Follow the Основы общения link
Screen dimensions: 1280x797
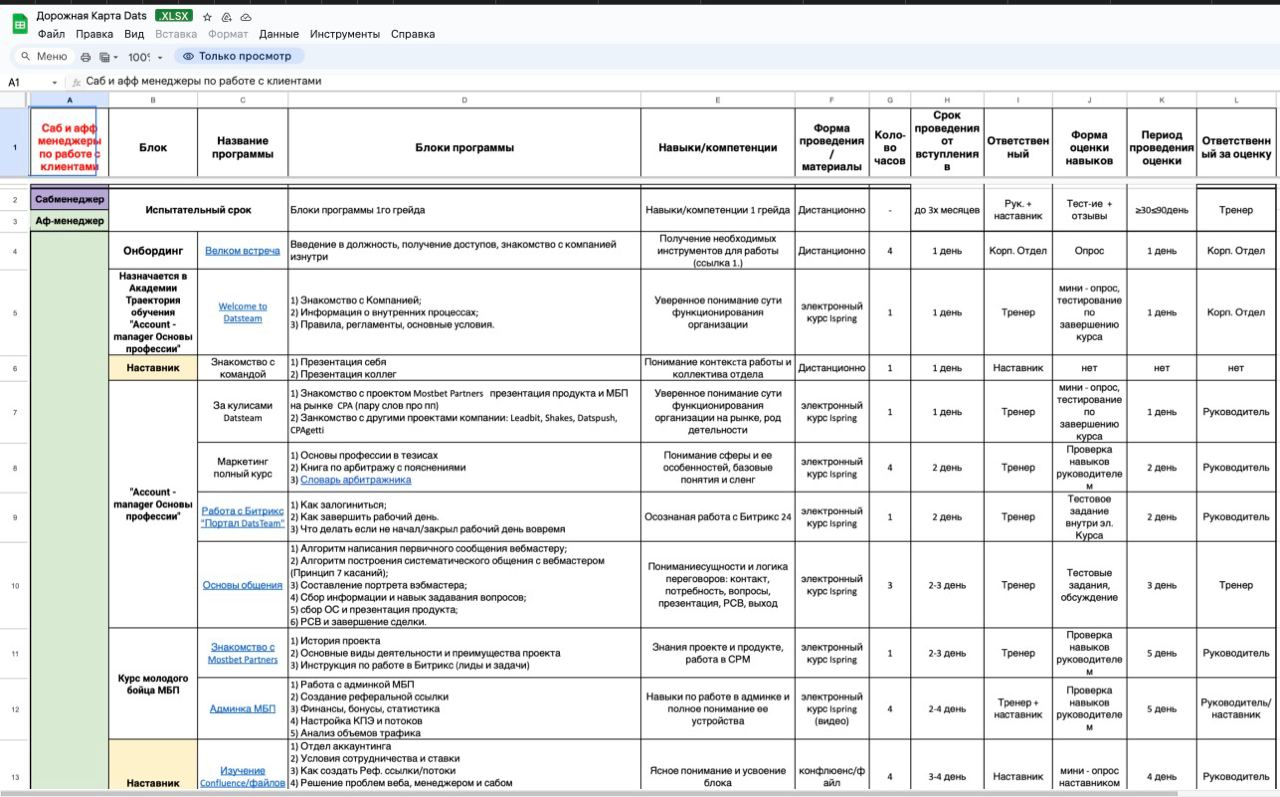pos(242,585)
